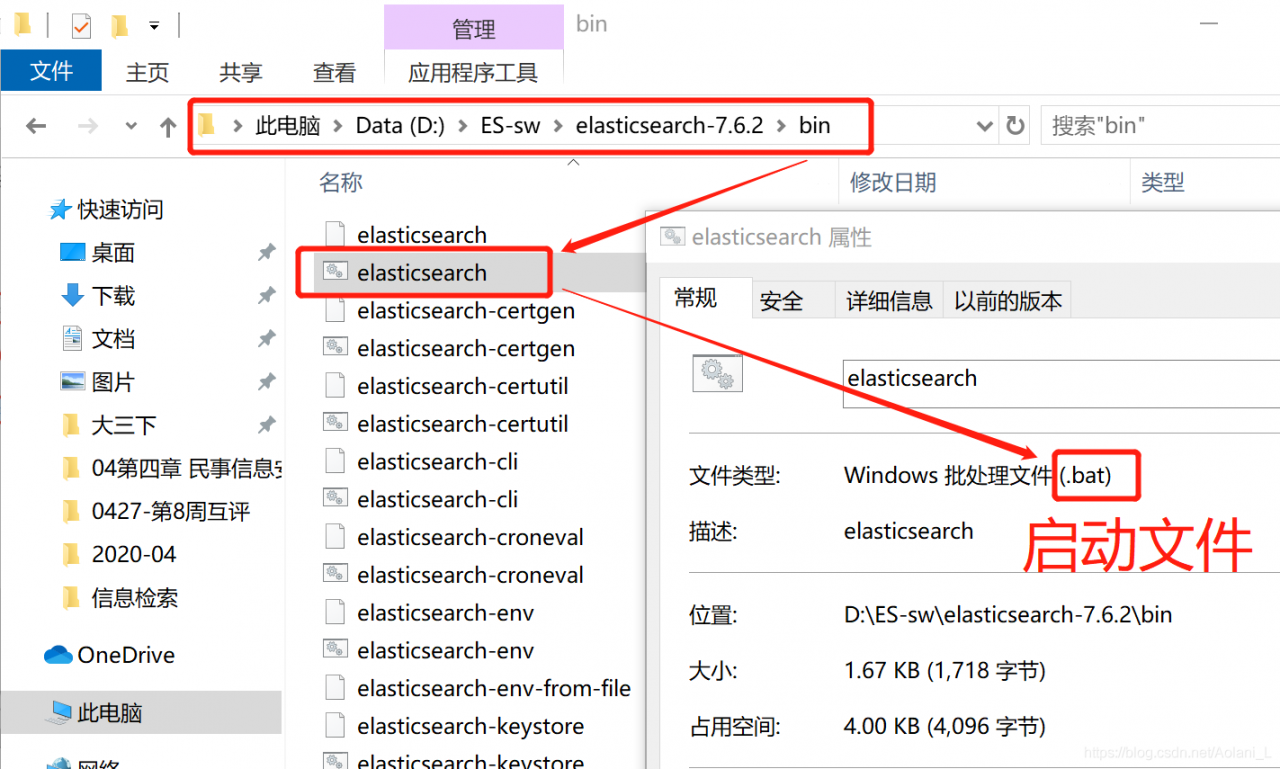Switch to the 查看 ribbon tab
The height and width of the screenshot is (769, 1280).
pos(334,72)
